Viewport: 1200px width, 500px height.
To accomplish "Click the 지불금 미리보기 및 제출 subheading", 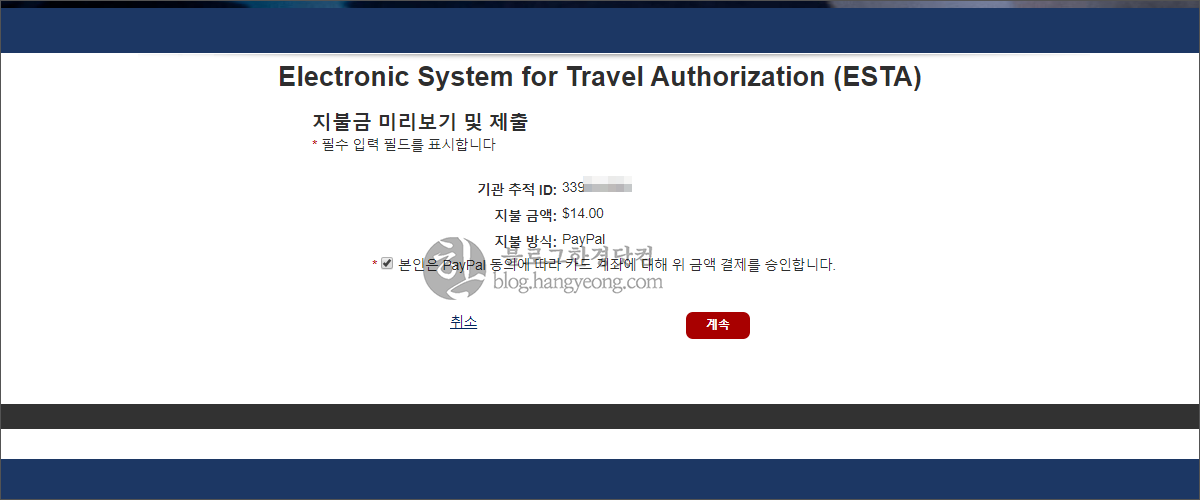I will 420,123.
